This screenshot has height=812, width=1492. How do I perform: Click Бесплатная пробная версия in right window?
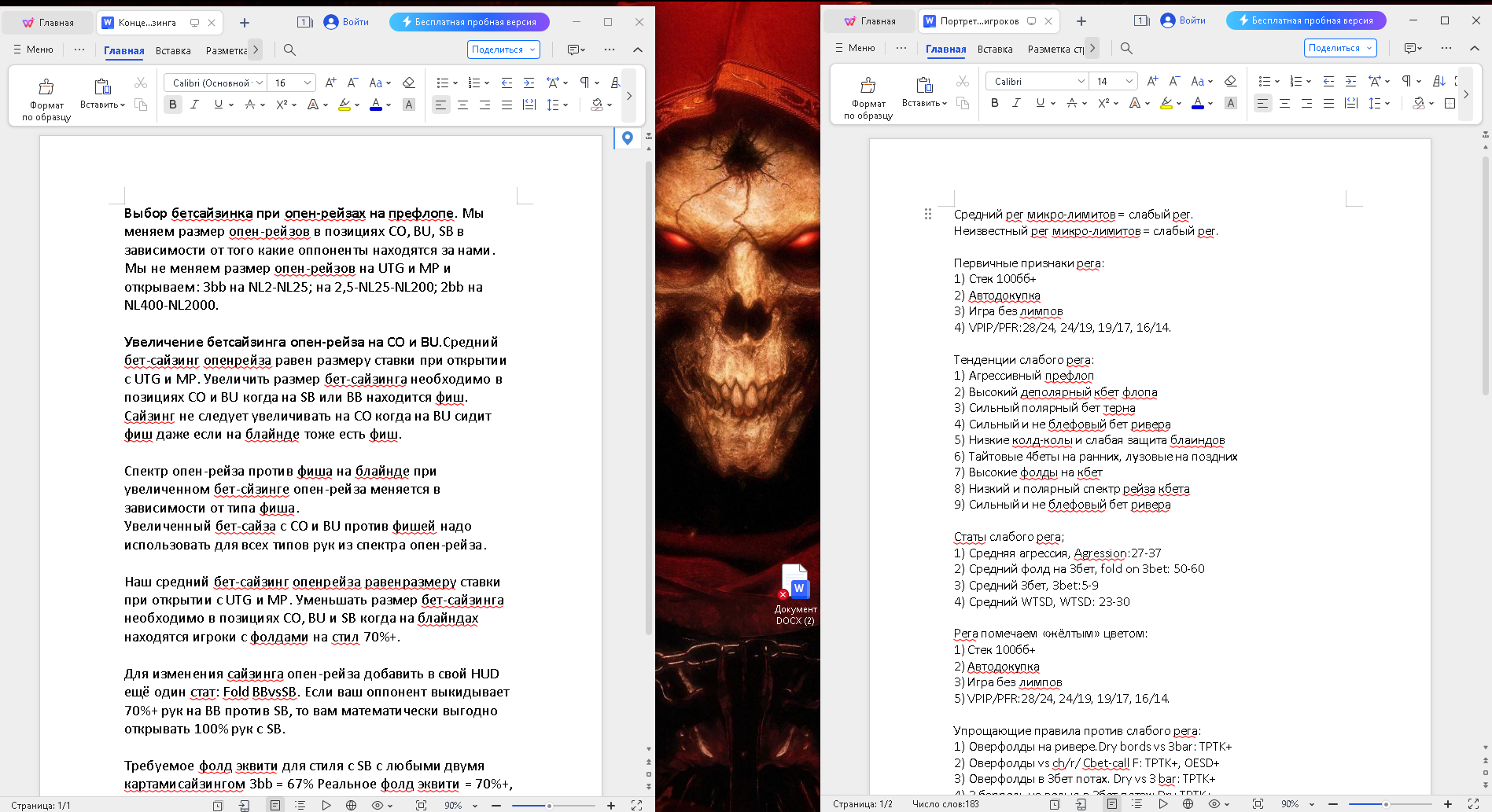coord(1306,20)
